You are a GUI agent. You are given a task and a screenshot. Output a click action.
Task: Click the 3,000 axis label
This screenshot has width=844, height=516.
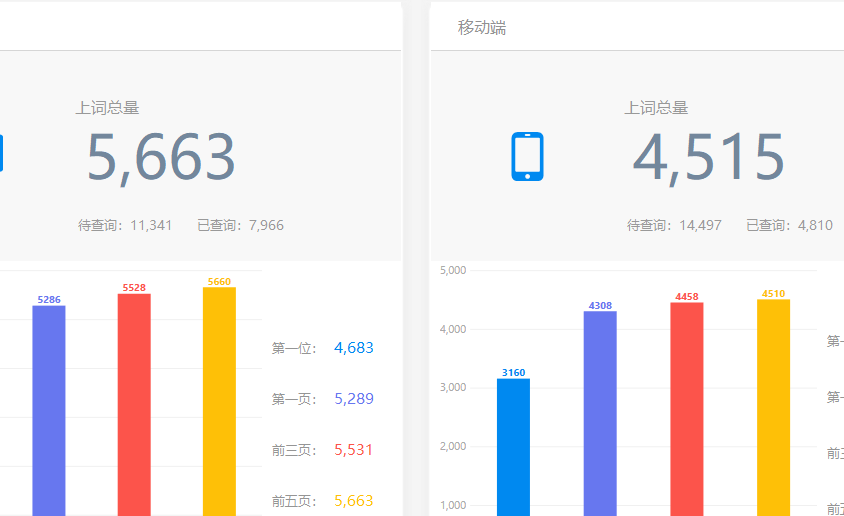tap(453, 387)
